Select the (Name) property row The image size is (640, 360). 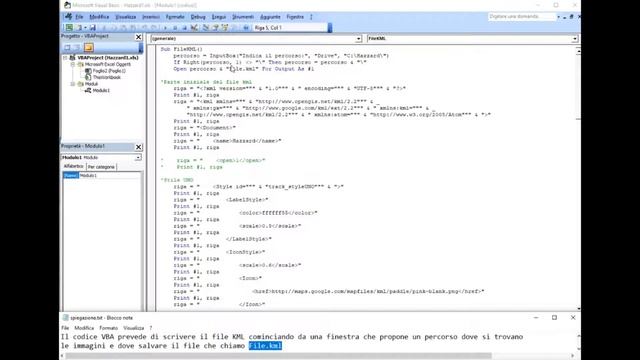[101, 176]
